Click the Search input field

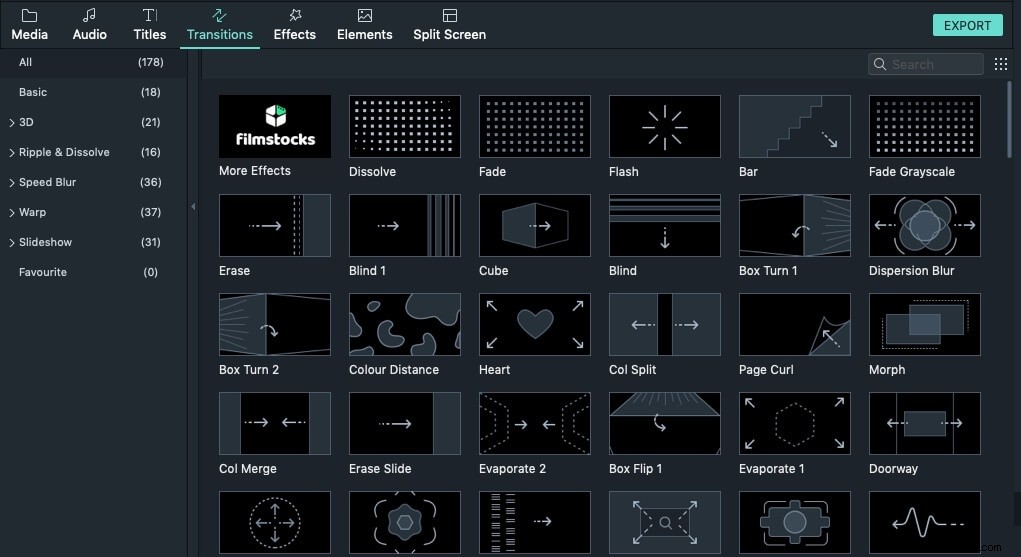pos(925,64)
